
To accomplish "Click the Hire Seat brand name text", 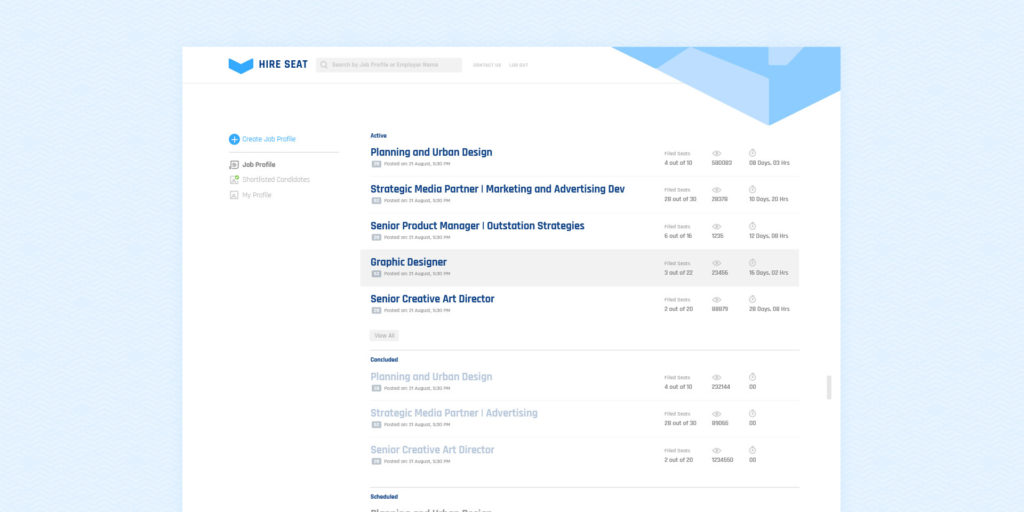I will click(283, 65).
